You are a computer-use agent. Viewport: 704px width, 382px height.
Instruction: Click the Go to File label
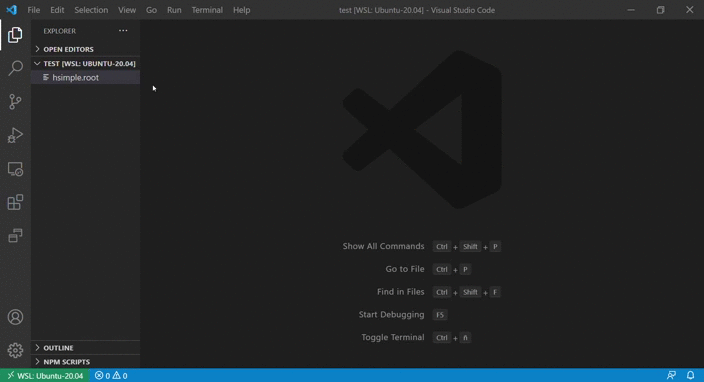(x=405, y=269)
